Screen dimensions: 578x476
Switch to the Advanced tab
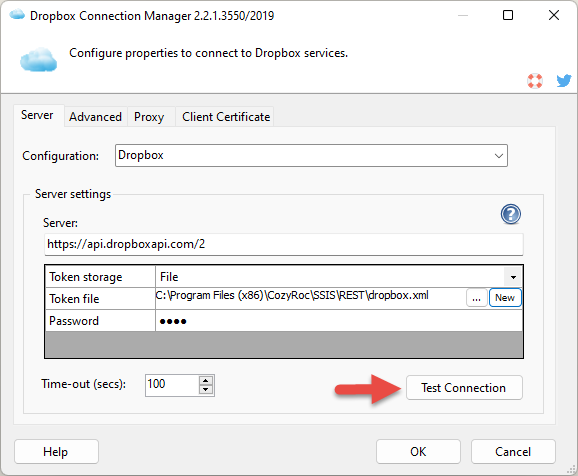95,117
